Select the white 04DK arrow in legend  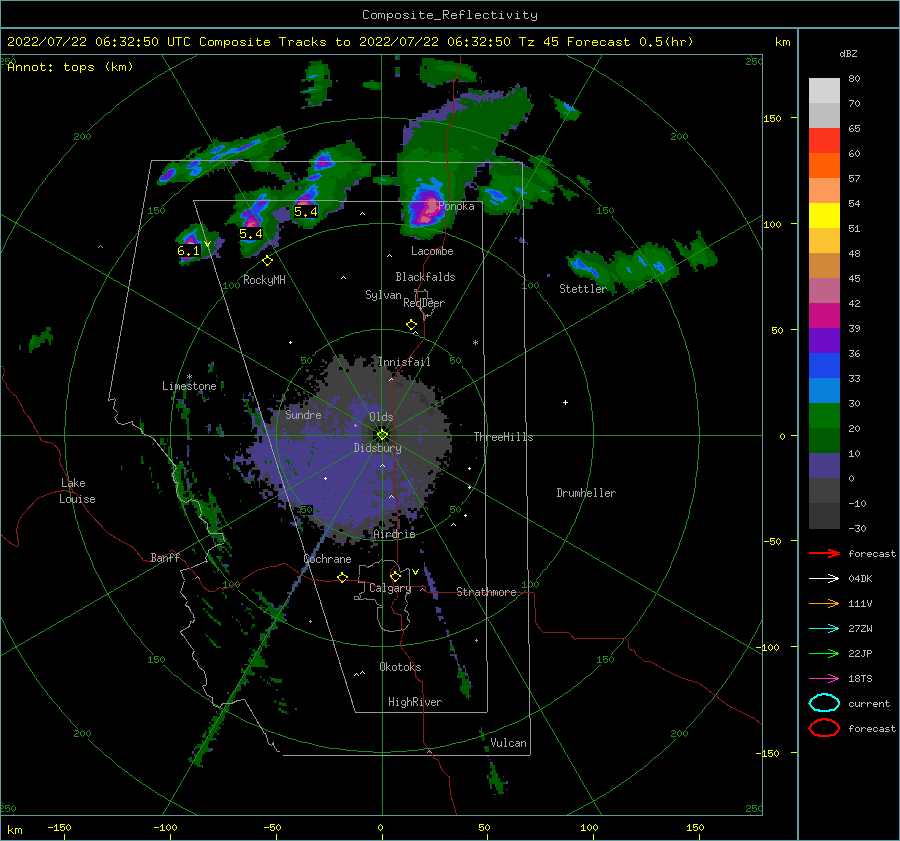pos(824,579)
